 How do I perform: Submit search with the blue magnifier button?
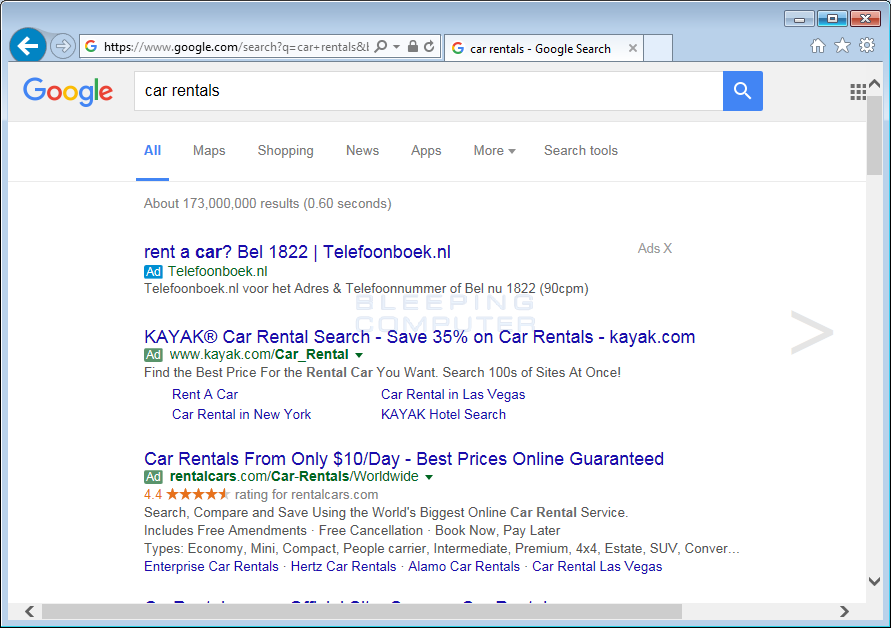coord(743,91)
